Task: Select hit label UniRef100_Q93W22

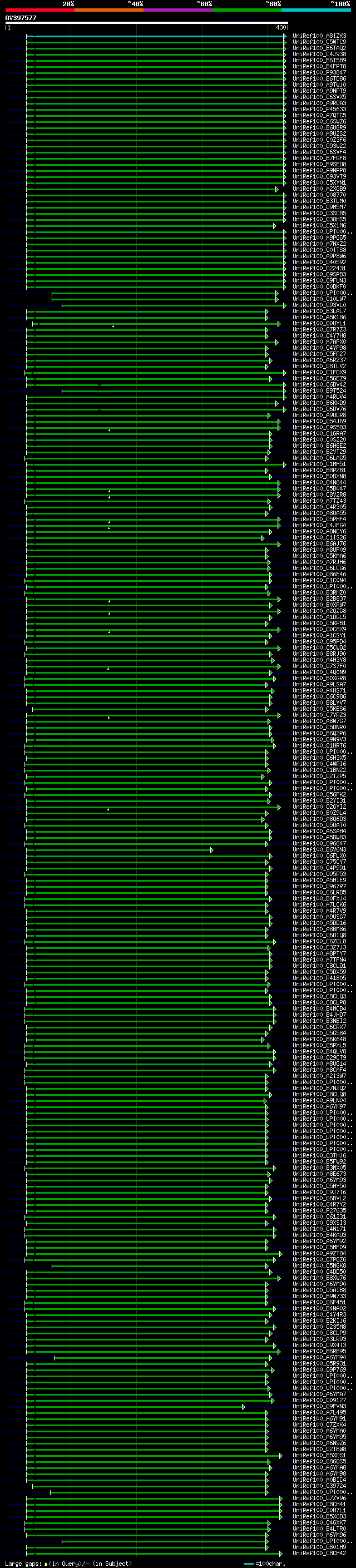Action: pos(319,146)
